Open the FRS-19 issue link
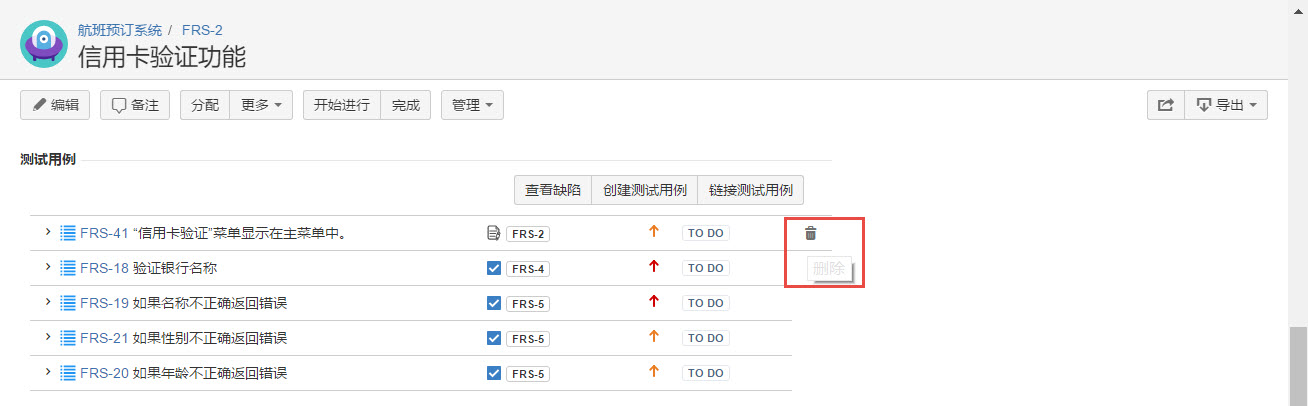The height and width of the screenshot is (406, 1308). point(104,304)
